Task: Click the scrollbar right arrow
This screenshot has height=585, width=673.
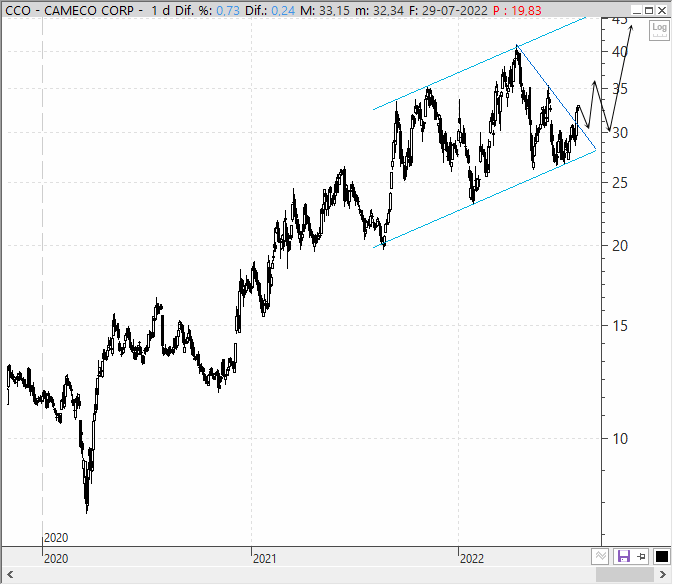Action: (x=663, y=575)
